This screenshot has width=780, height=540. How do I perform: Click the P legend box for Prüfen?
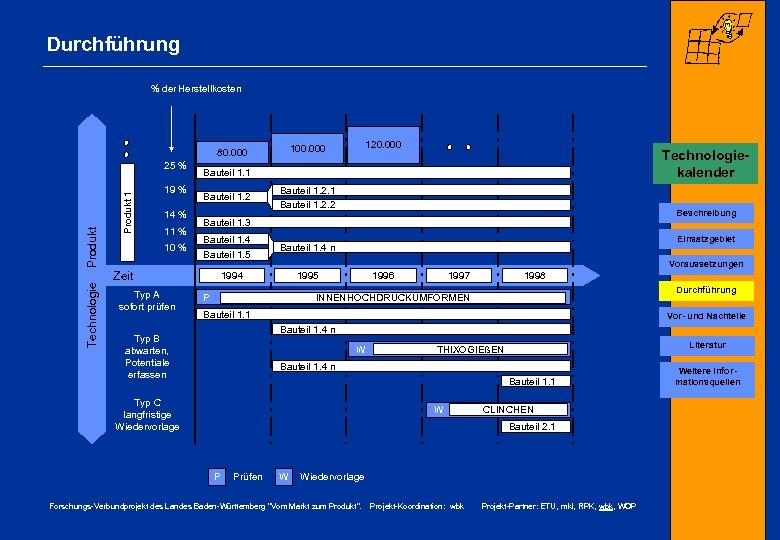(x=217, y=476)
